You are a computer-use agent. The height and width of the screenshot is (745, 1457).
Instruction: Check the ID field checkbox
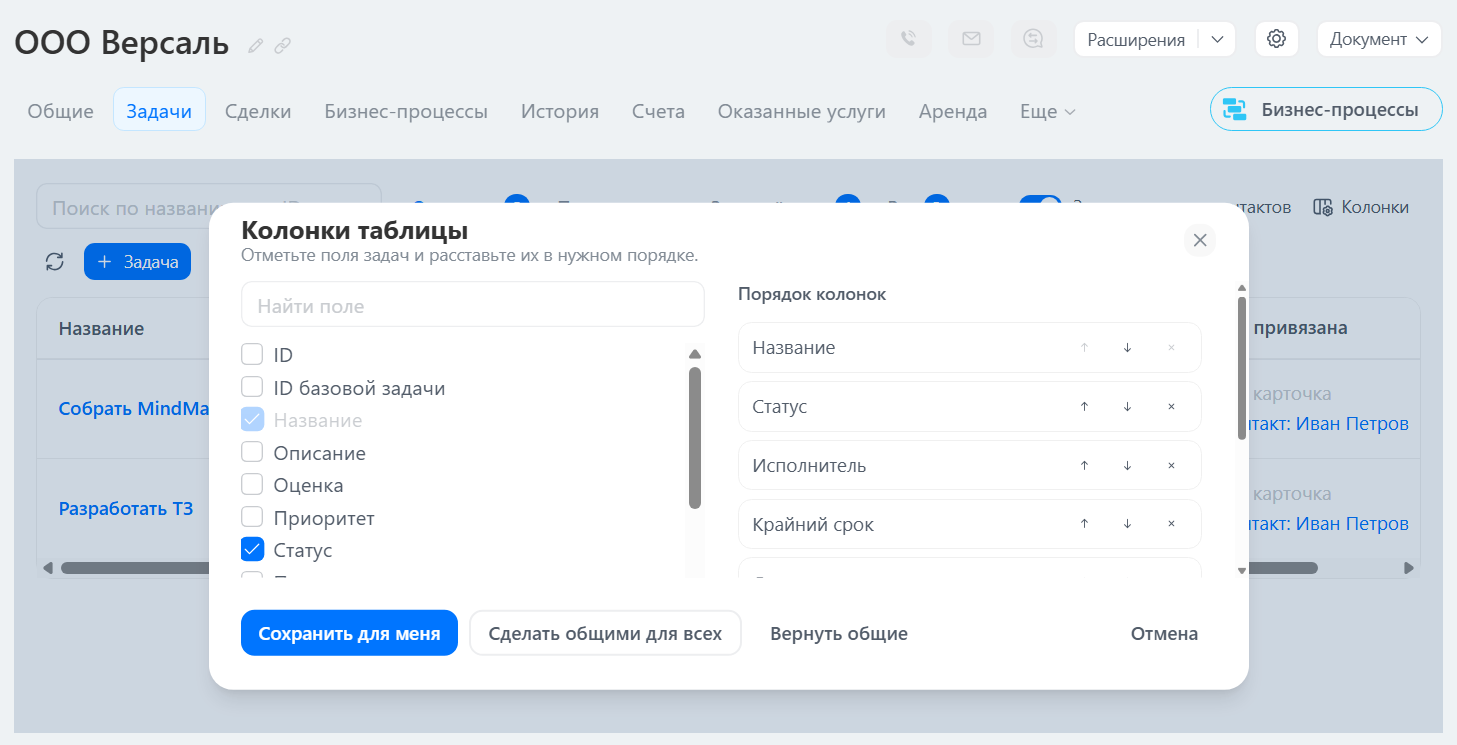pyautogui.click(x=252, y=355)
